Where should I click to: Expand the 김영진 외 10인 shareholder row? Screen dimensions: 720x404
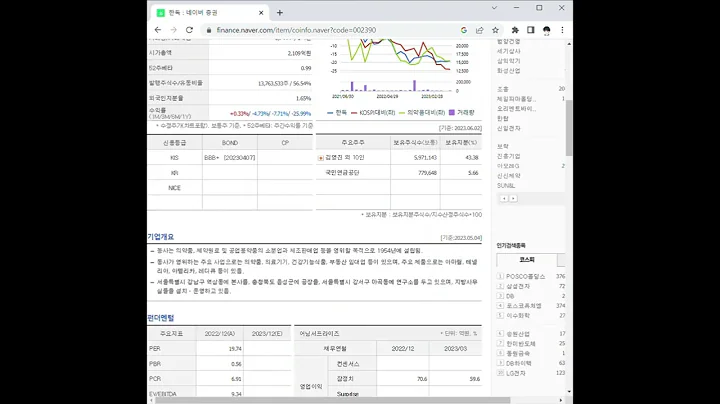(321, 158)
